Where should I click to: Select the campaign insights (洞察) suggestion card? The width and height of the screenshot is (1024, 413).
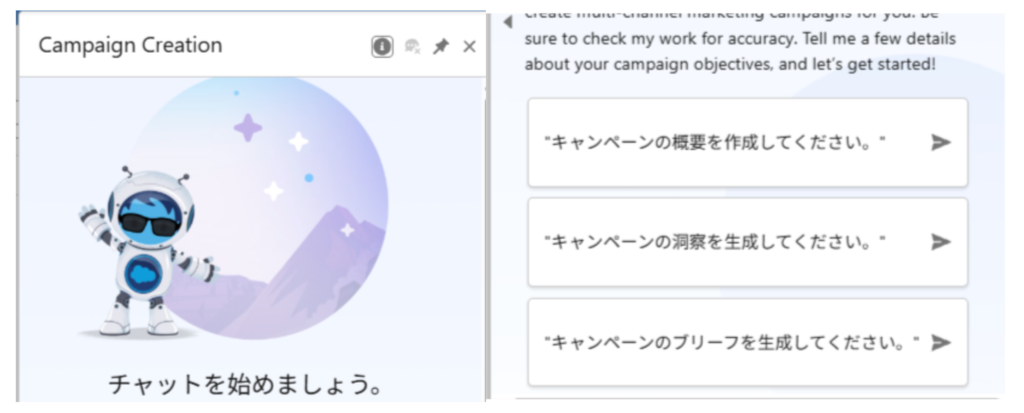pos(748,242)
